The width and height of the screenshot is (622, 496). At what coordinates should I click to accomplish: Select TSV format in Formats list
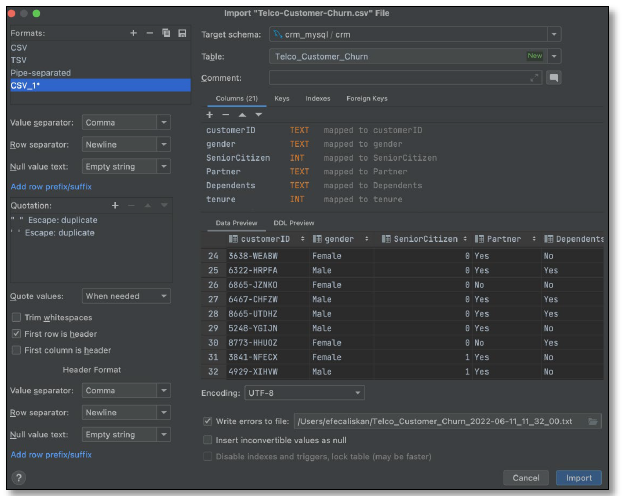100,60
